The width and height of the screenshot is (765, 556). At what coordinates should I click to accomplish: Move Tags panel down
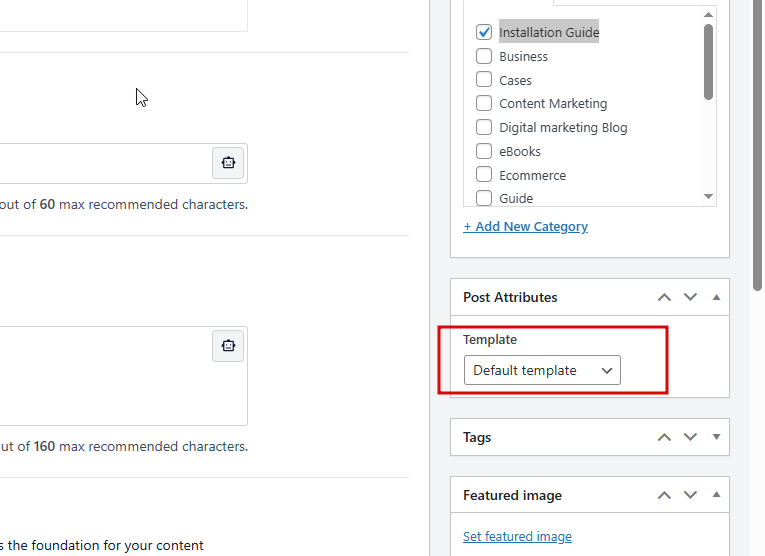pos(690,437)
